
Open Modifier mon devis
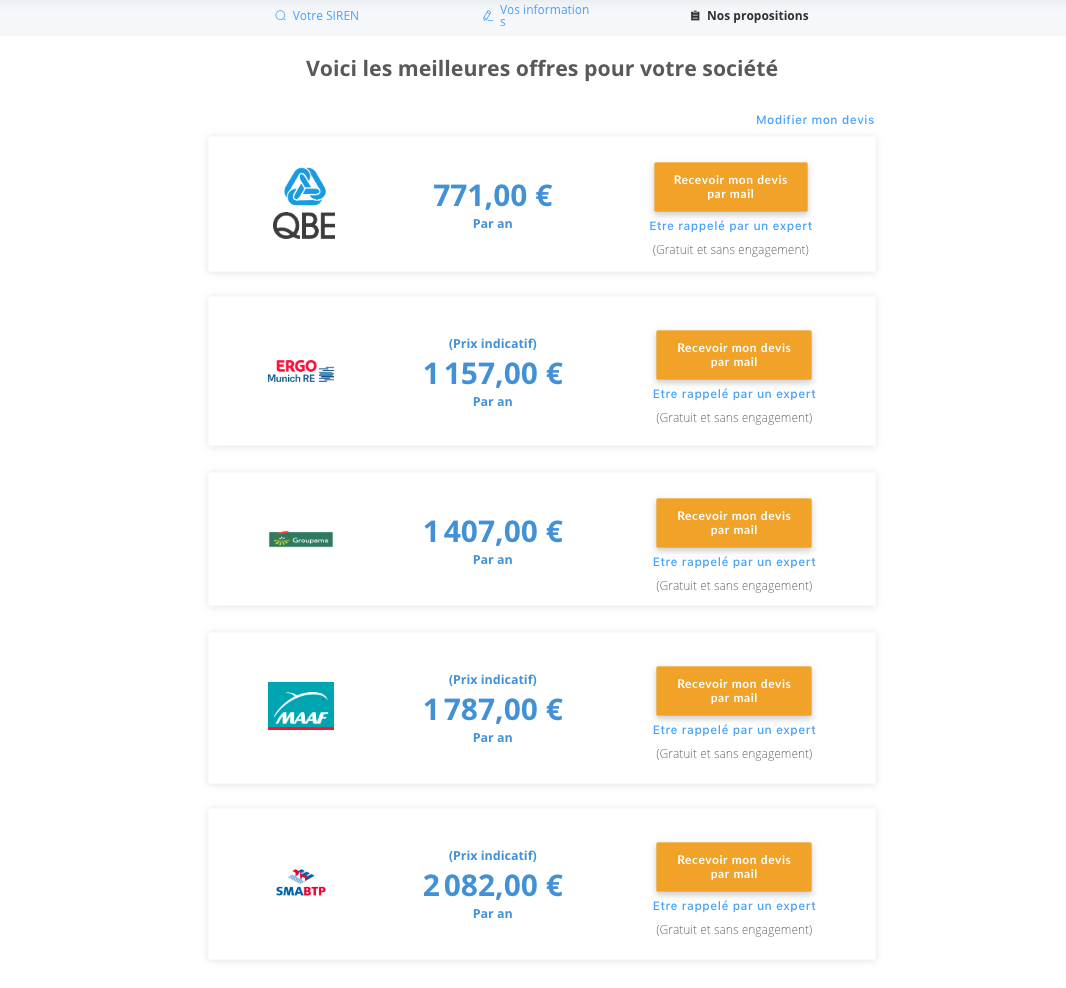[814, 119]
